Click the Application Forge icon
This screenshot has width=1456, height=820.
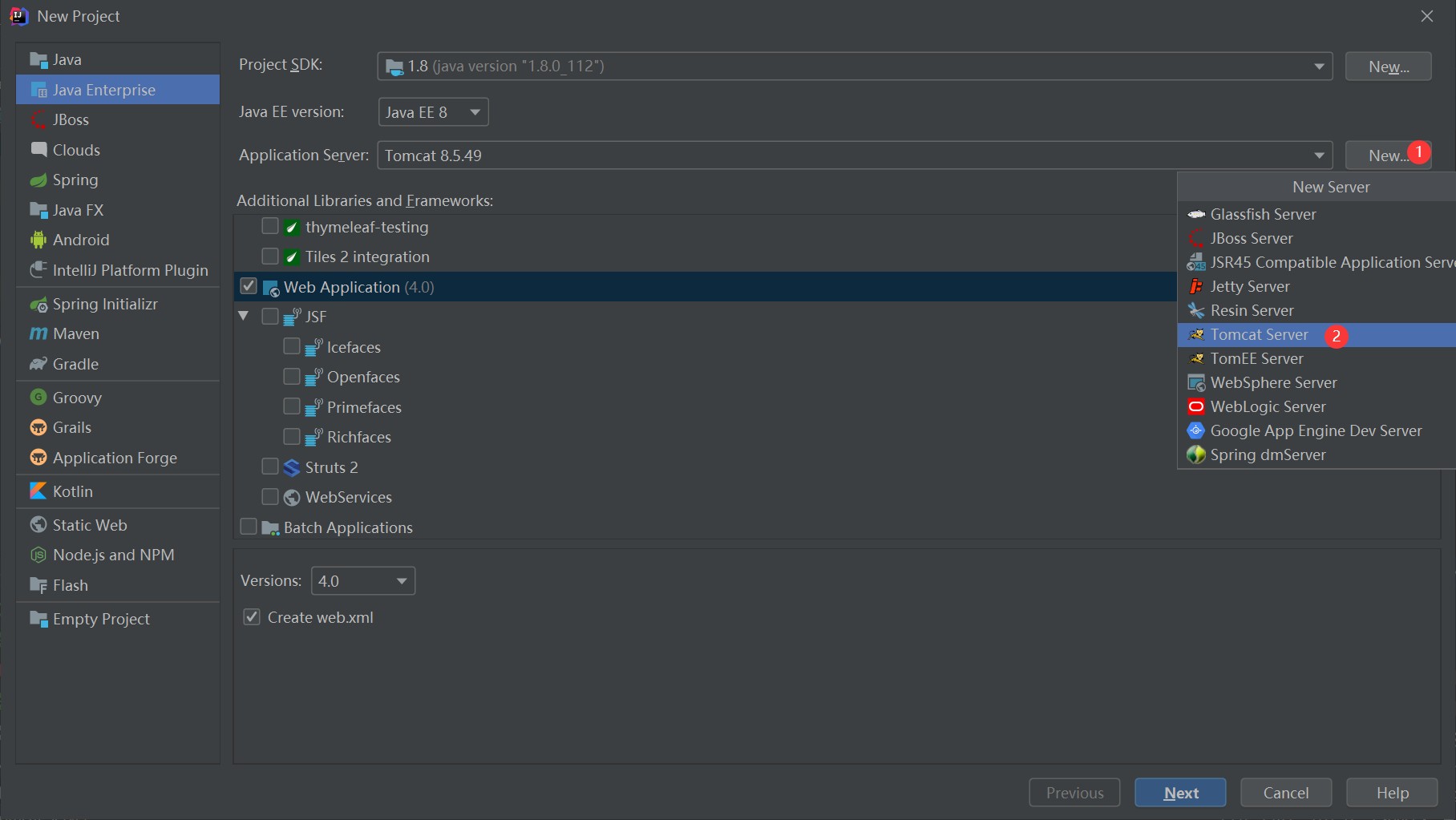[38, 458]
